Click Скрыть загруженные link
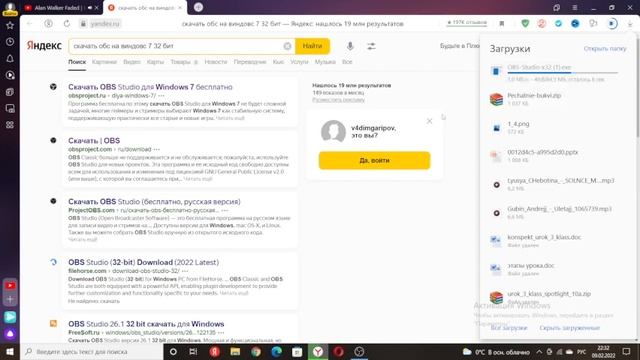The image size is (640, 360). 569,328
